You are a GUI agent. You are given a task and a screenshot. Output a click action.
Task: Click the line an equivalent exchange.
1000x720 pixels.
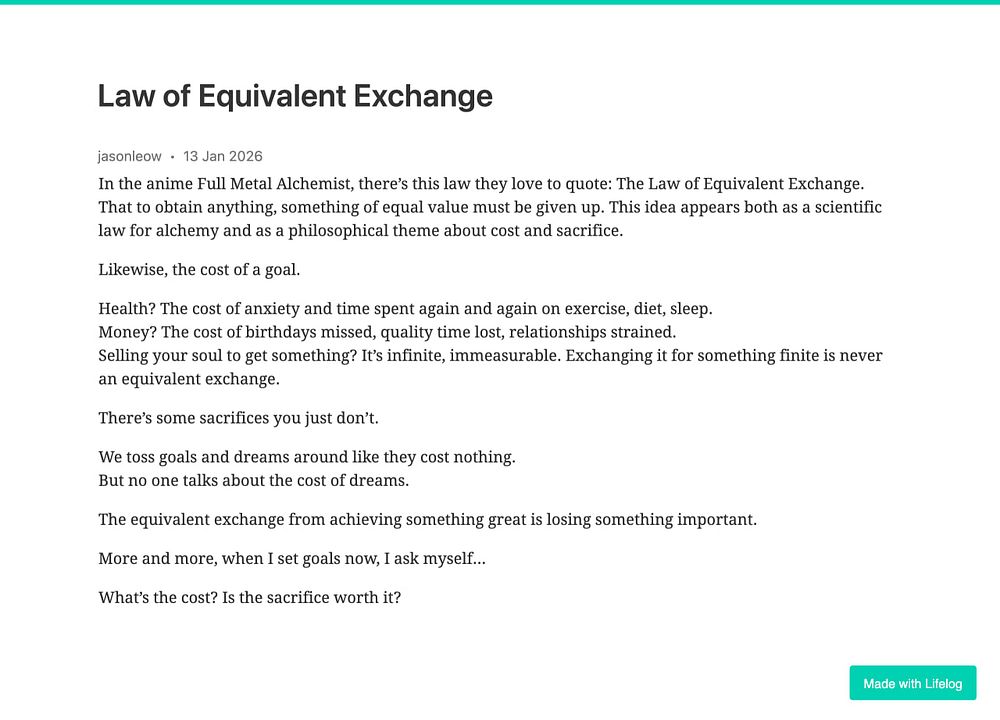point(189,379)
